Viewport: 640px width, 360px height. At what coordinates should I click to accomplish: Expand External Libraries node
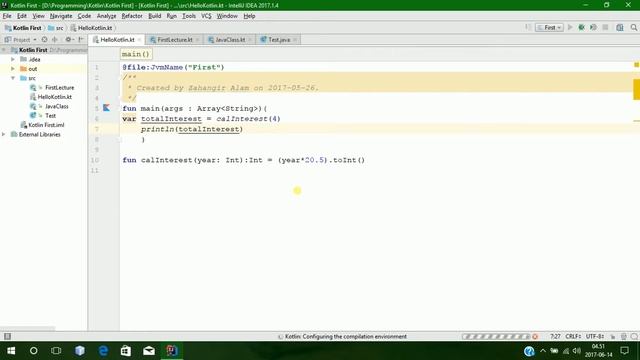4,134
